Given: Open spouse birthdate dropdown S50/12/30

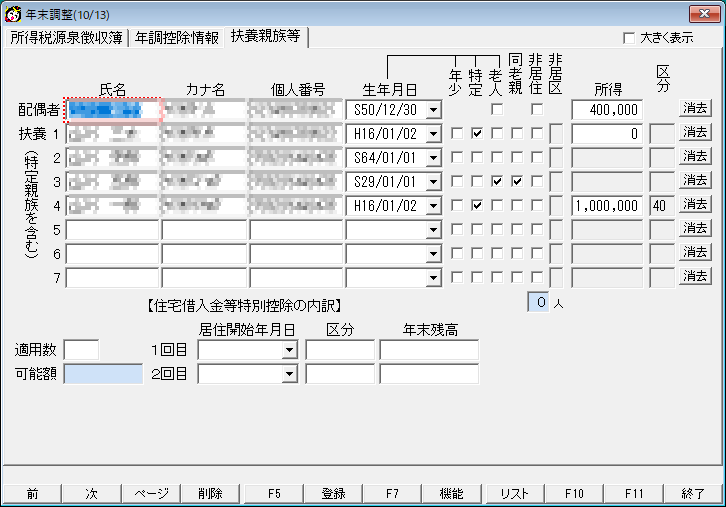Looking at the screenshot, I should click(433, 109).
